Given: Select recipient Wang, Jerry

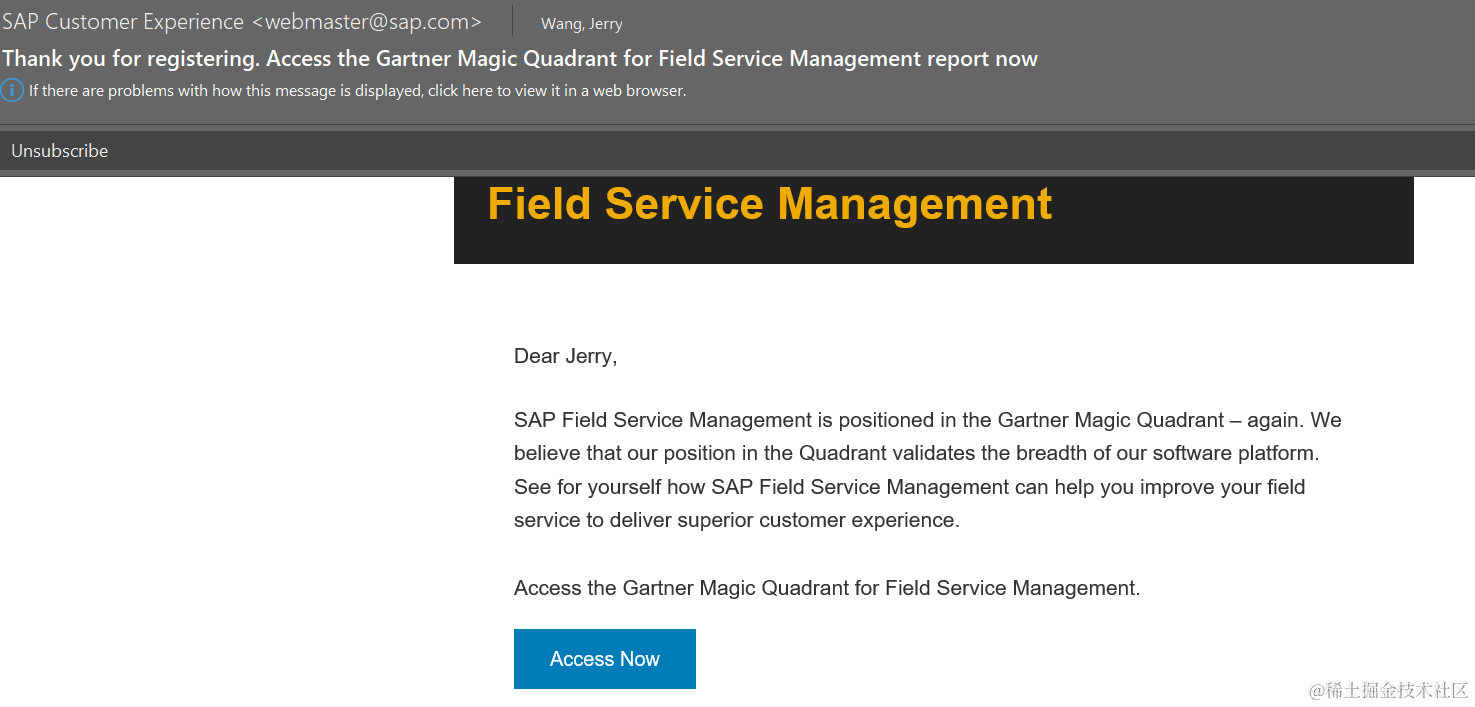Looking at the screenshot, I should coord(581,24).
